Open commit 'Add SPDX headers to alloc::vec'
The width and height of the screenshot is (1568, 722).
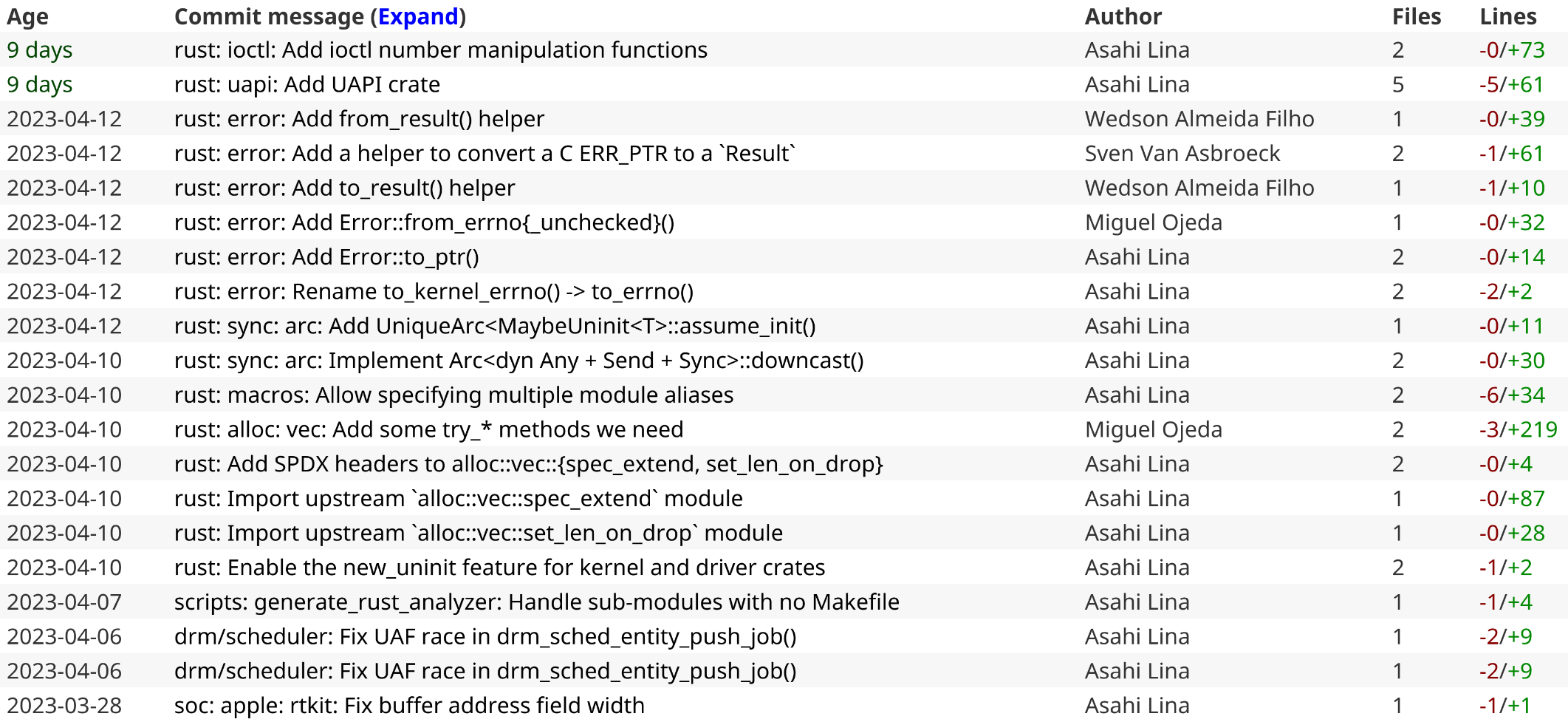[x=529, y=464]
